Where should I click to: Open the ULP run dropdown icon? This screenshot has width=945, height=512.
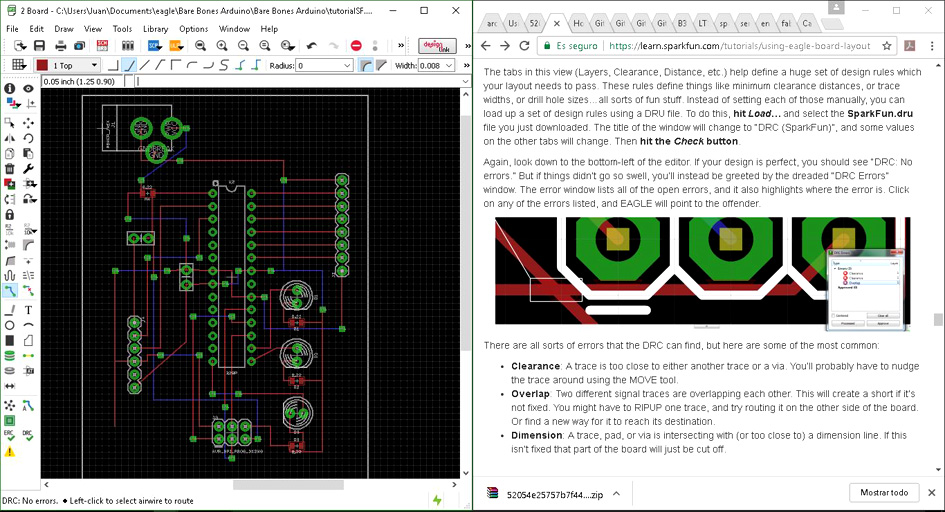(177, 46)
